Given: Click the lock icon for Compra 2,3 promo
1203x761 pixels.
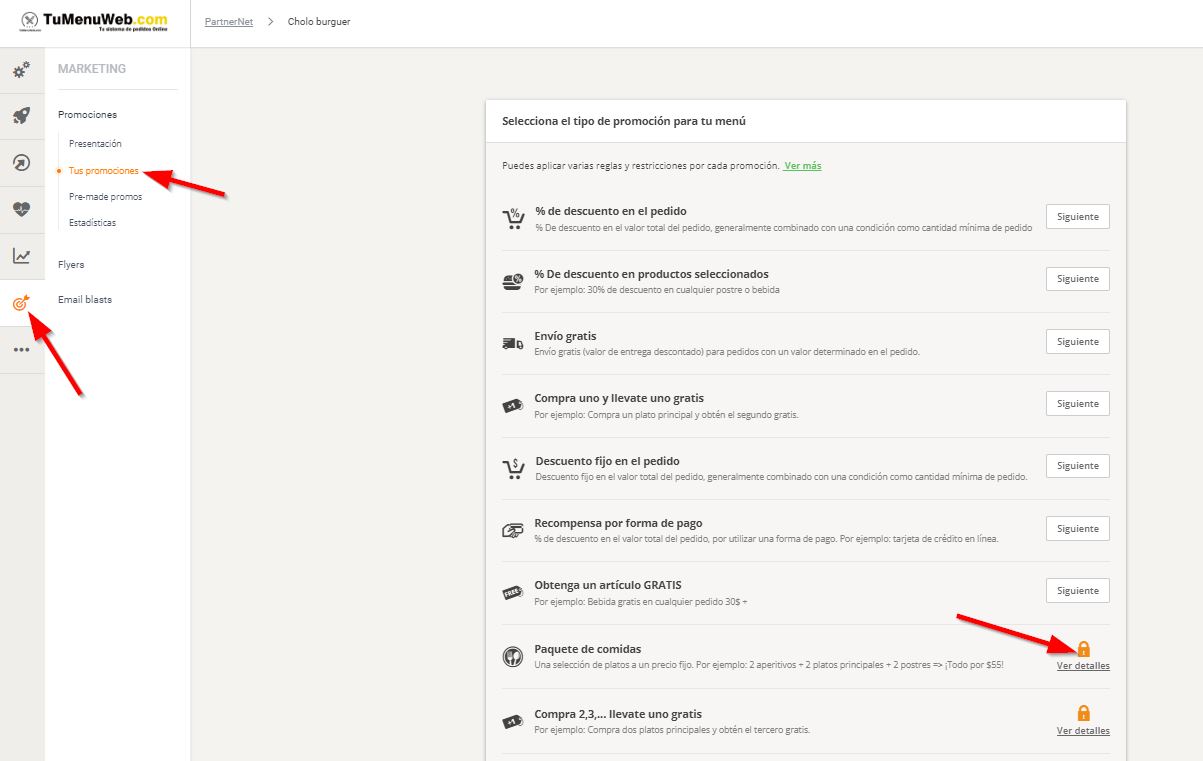Looking at the screenshot, I should pos(1083,713).
